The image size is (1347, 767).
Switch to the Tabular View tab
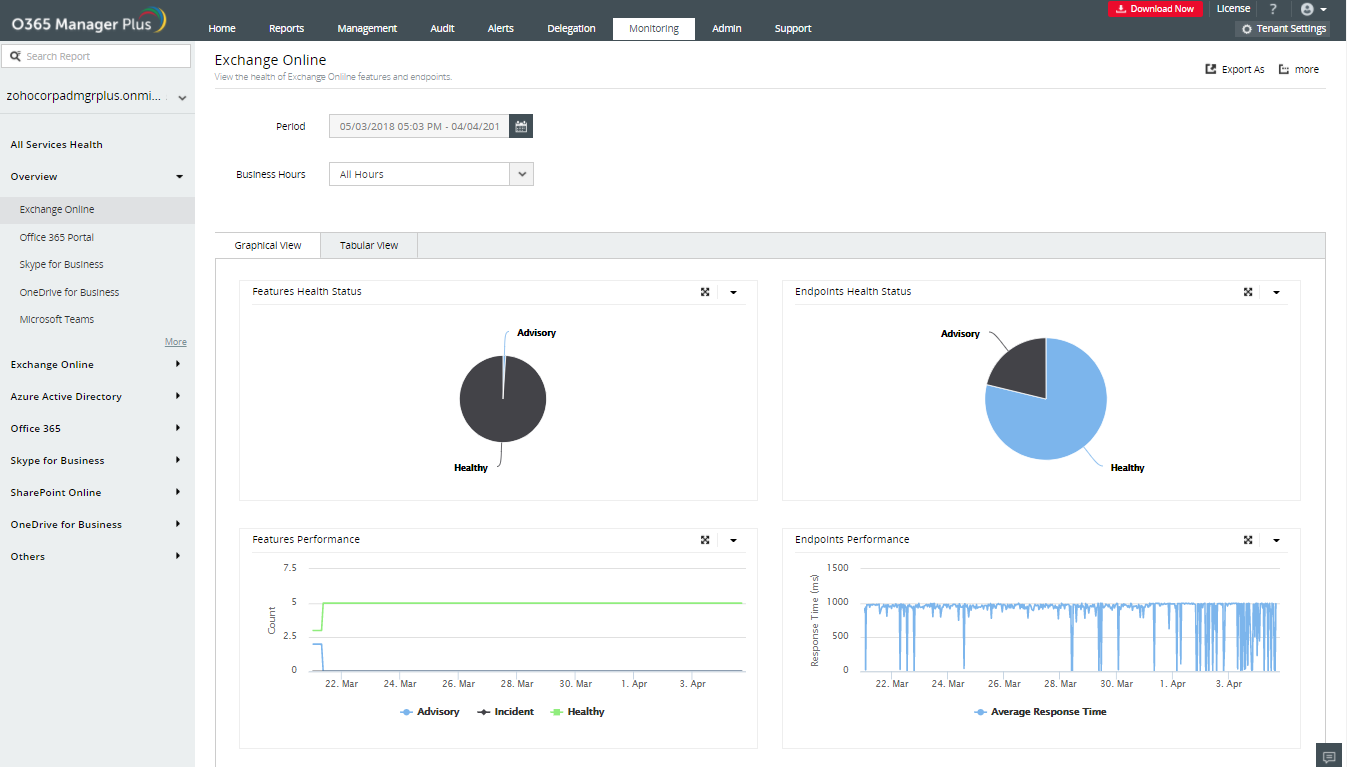click(369, 246)
